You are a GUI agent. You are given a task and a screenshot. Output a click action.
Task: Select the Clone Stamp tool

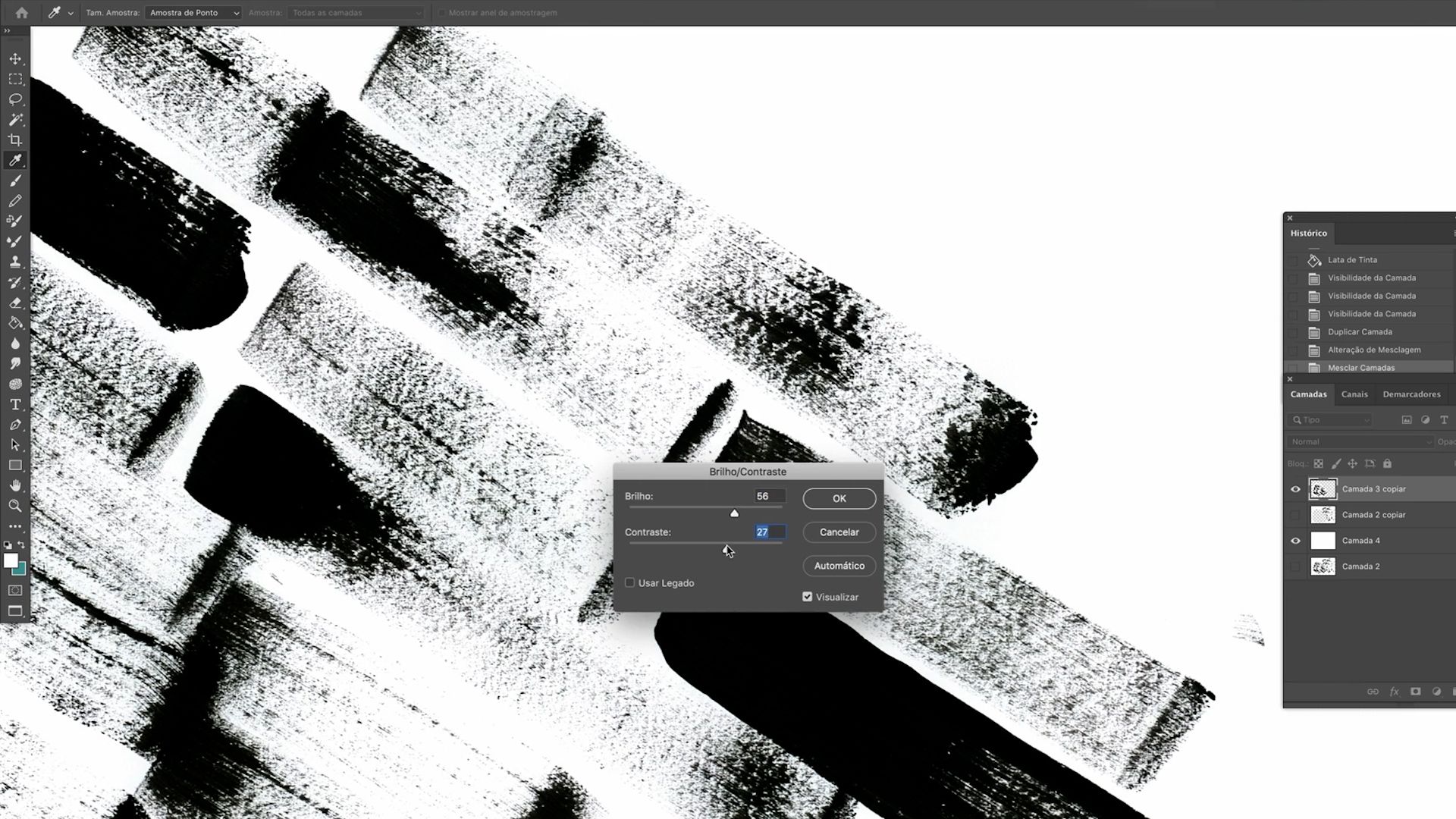click(x=15, y=262)
